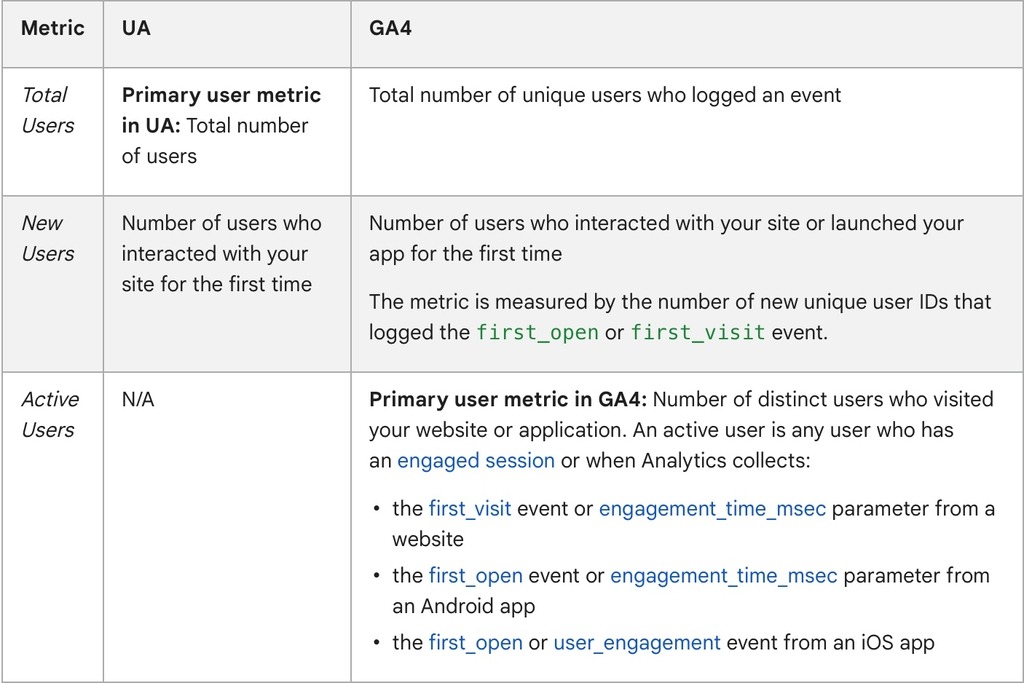
Task: Open the "engaged session" link
Action: click(475, 461)
